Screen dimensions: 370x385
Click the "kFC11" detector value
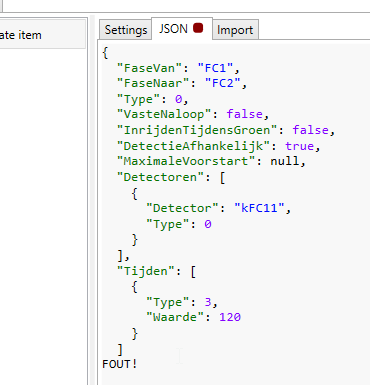click(x=259, y=208)
